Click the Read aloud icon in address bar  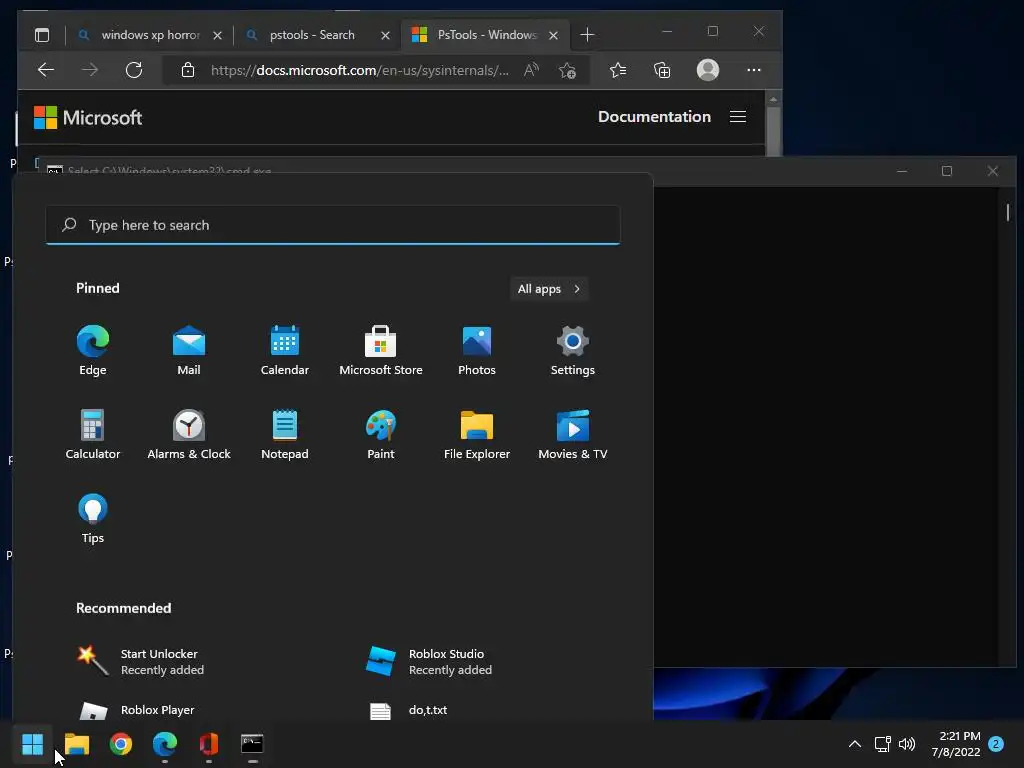[x=532, y=70]
